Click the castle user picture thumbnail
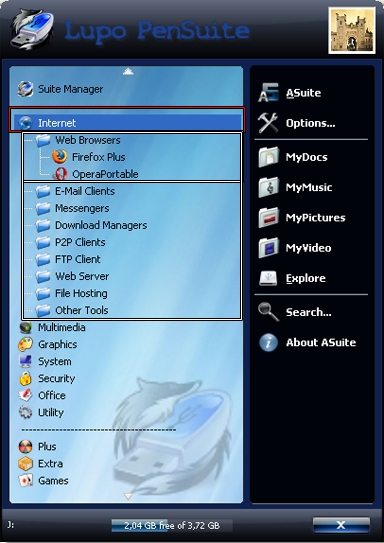The width and height of the screenshot is (384, 543). click(351, 31)
